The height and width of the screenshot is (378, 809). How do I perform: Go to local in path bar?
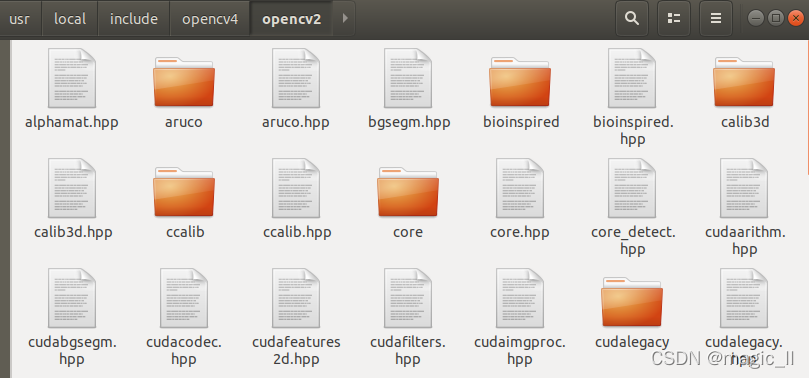pyautogui.click(x=70, y=19)
